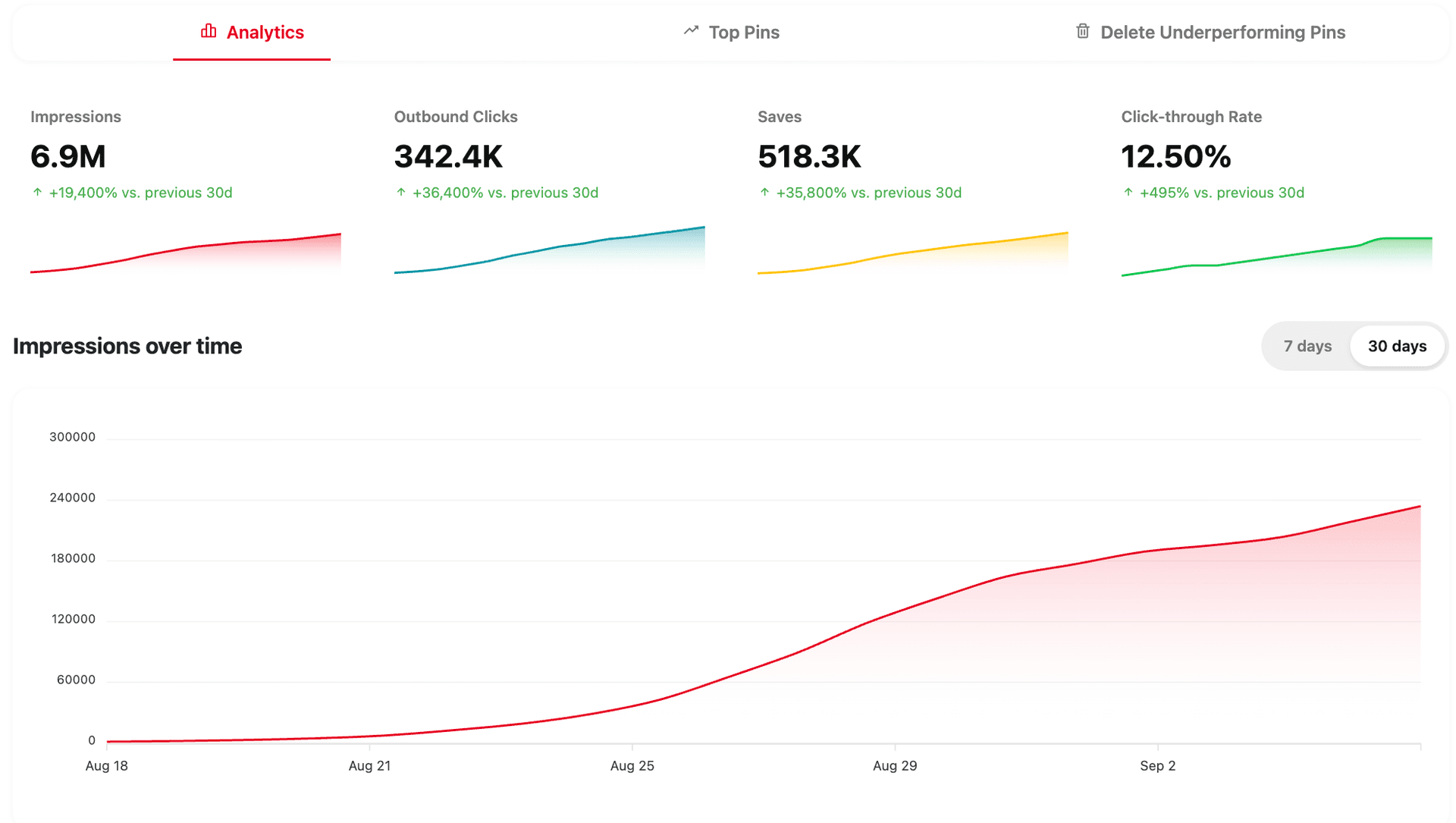Click the Sep 2 date on the chart axis
The image size is (1456, 823).
1157,765
